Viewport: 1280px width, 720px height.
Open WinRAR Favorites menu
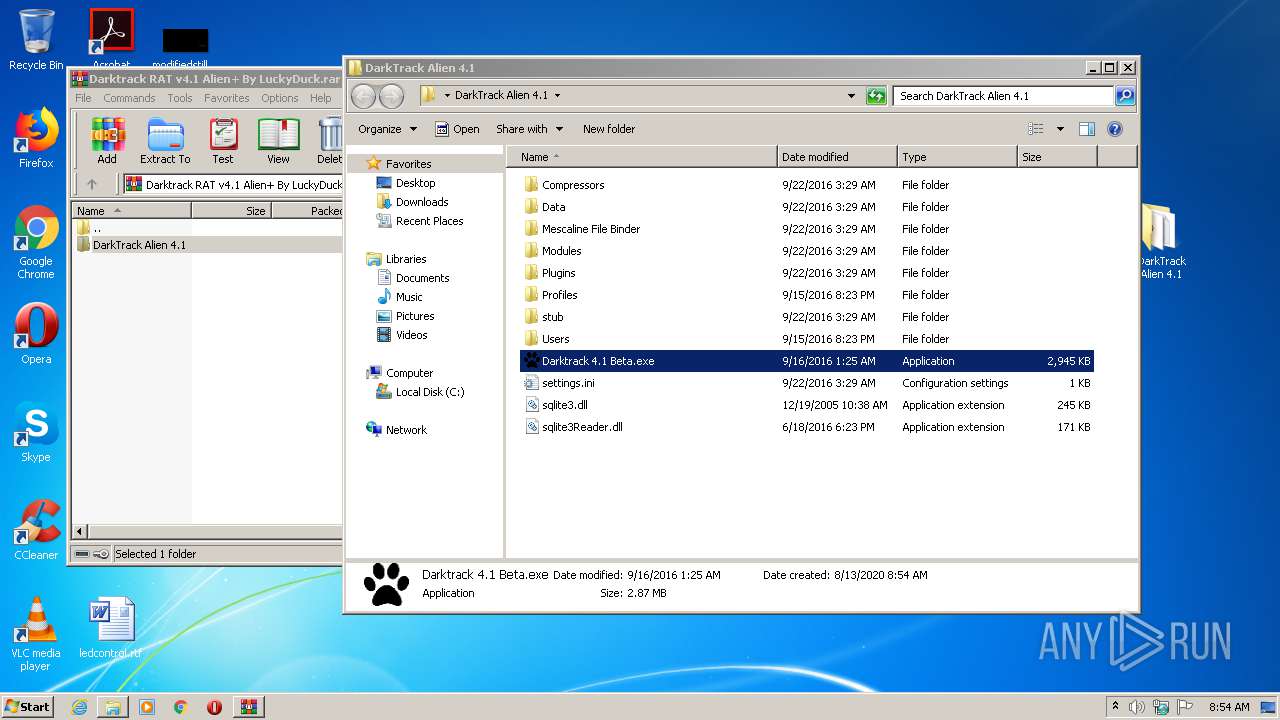point(227,98)
